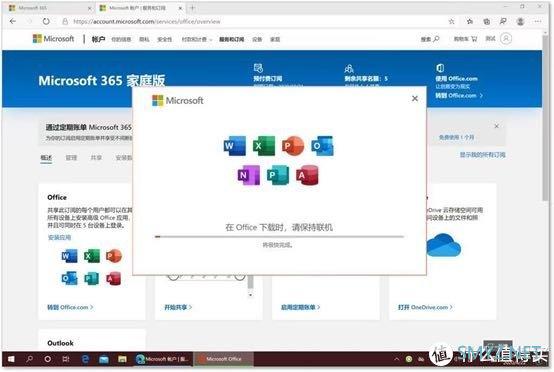
Task: Expand the 付款和计费 dropdown menu
Action: 197,40
